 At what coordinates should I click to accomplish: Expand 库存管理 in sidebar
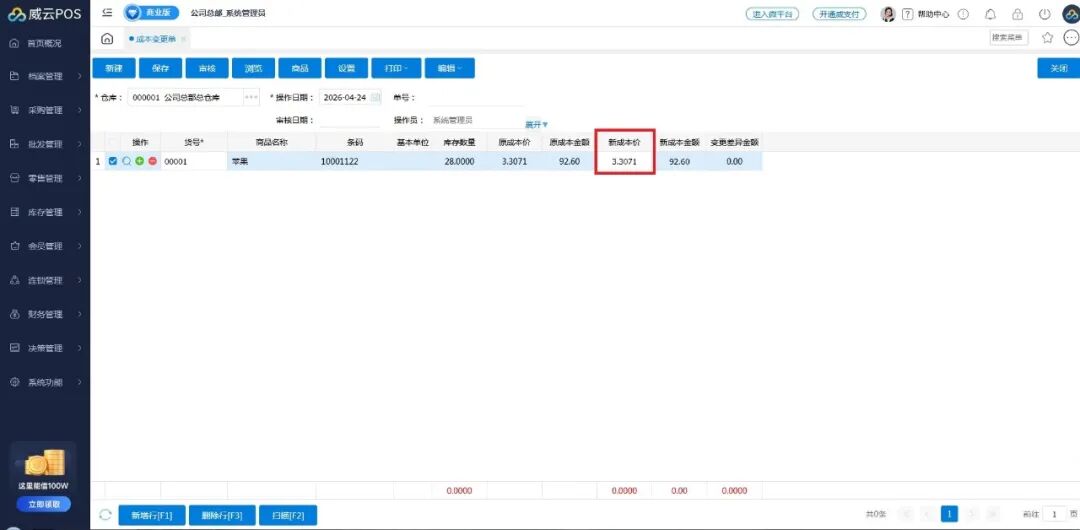point(45,212)
